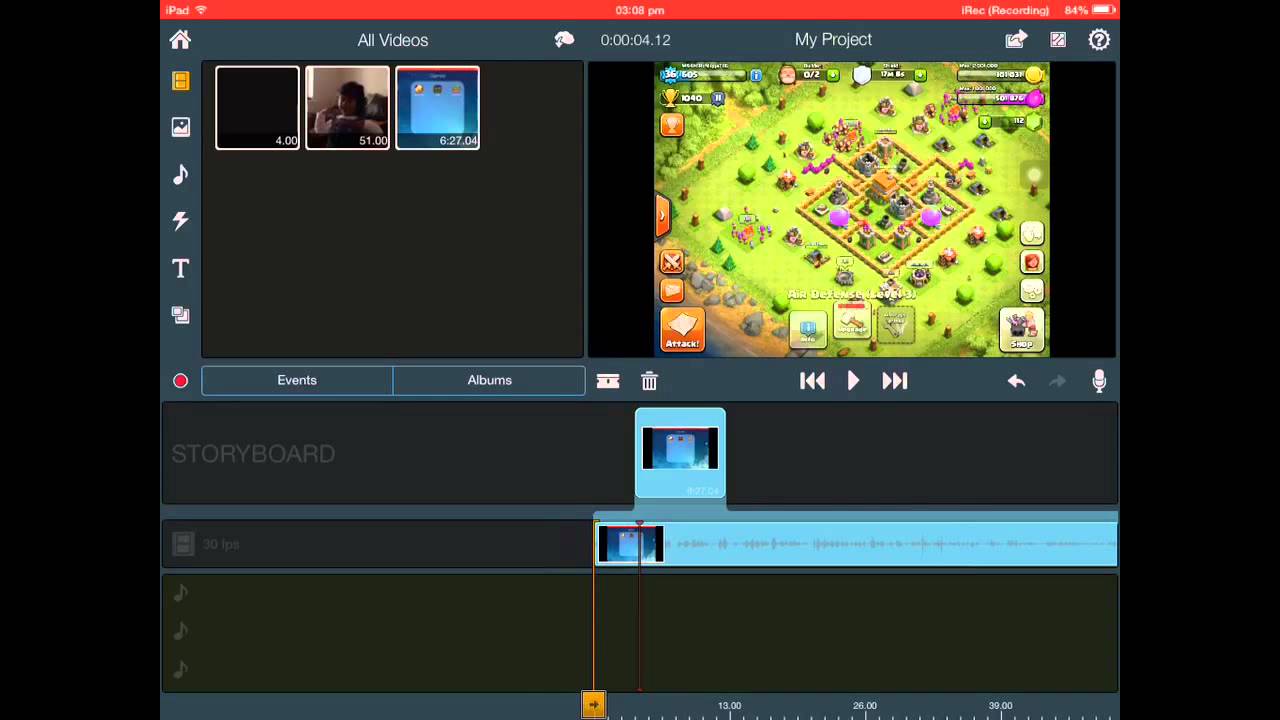Add clip to storyboard tray icon

tap(608, 381)
